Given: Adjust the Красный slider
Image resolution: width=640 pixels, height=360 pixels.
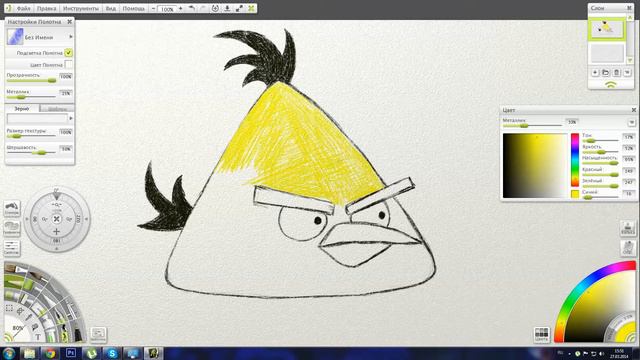Looking at the screenshot, I should [x=600, y=175].
